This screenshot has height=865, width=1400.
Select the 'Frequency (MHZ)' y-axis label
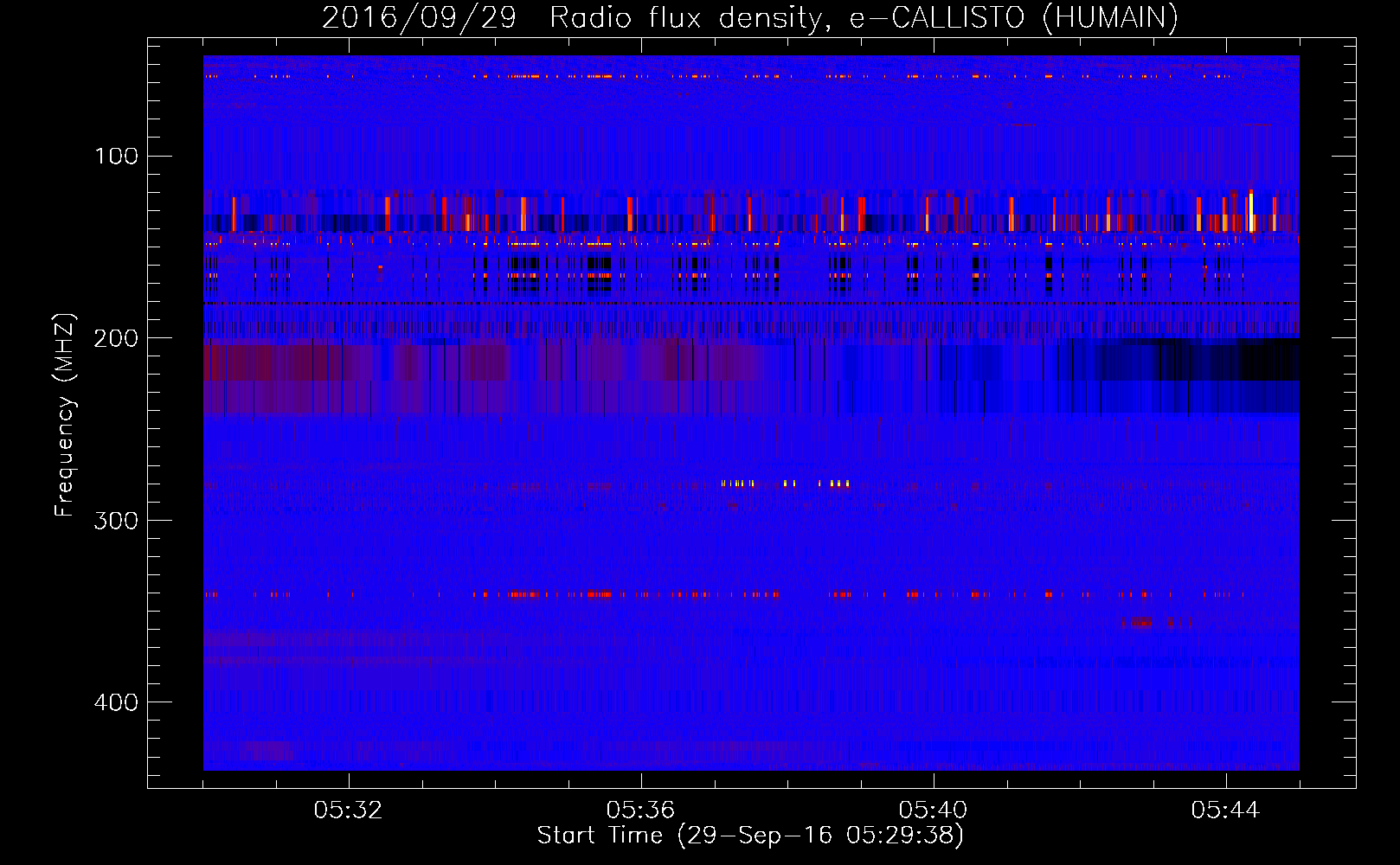(65, 414)
